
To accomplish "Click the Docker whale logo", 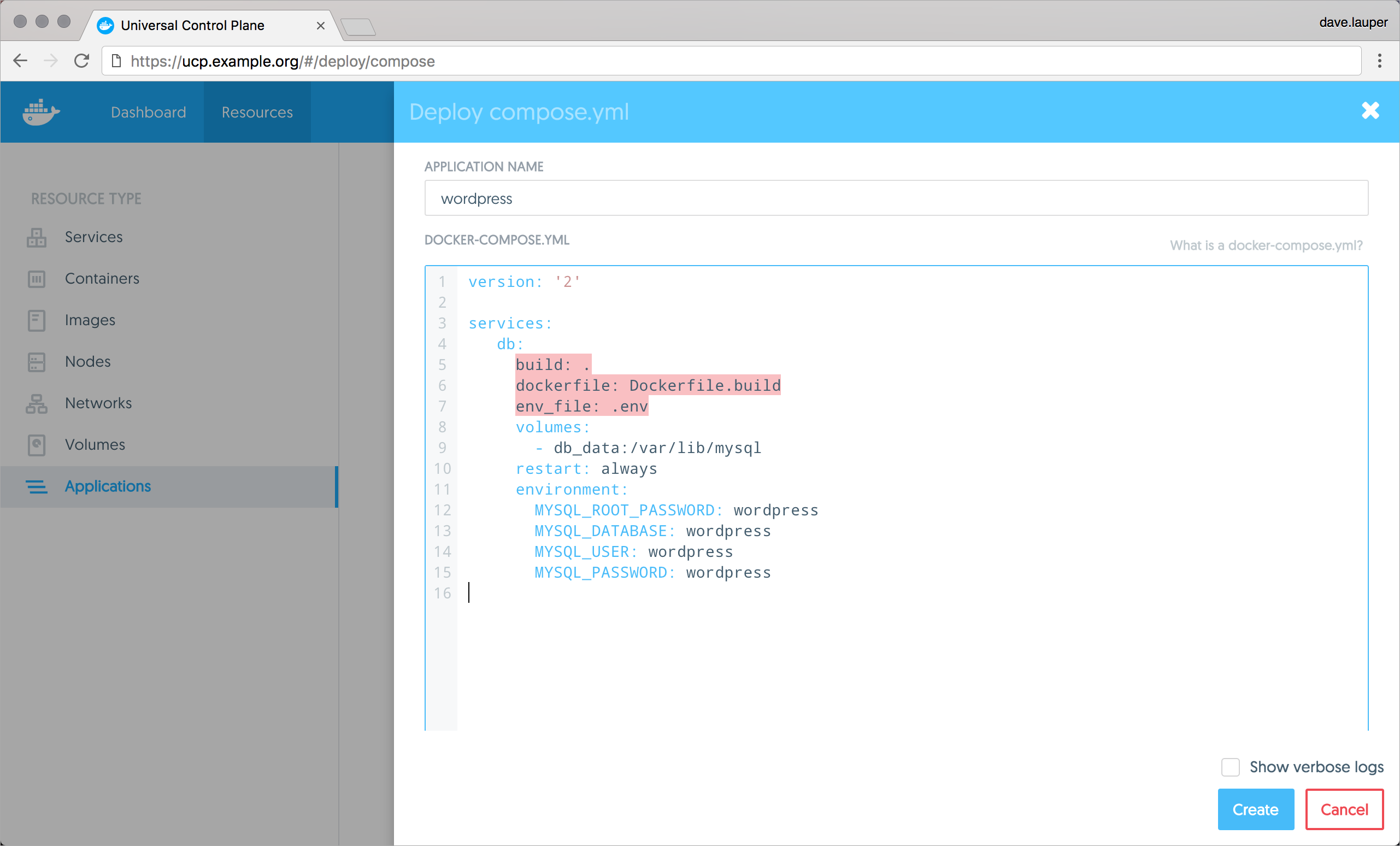I will [x=41, y=112].
